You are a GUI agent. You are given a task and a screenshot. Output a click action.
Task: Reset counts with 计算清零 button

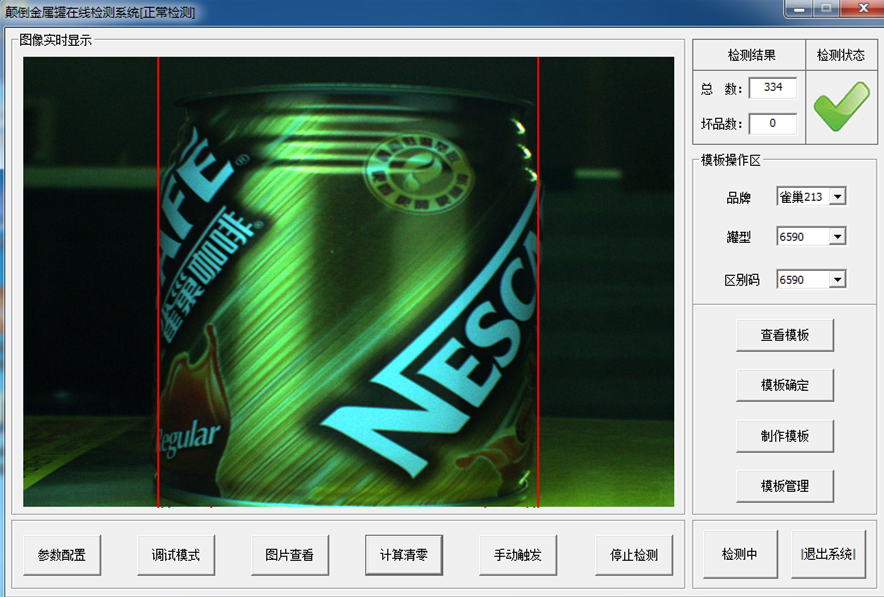click(x=404, y=555)
